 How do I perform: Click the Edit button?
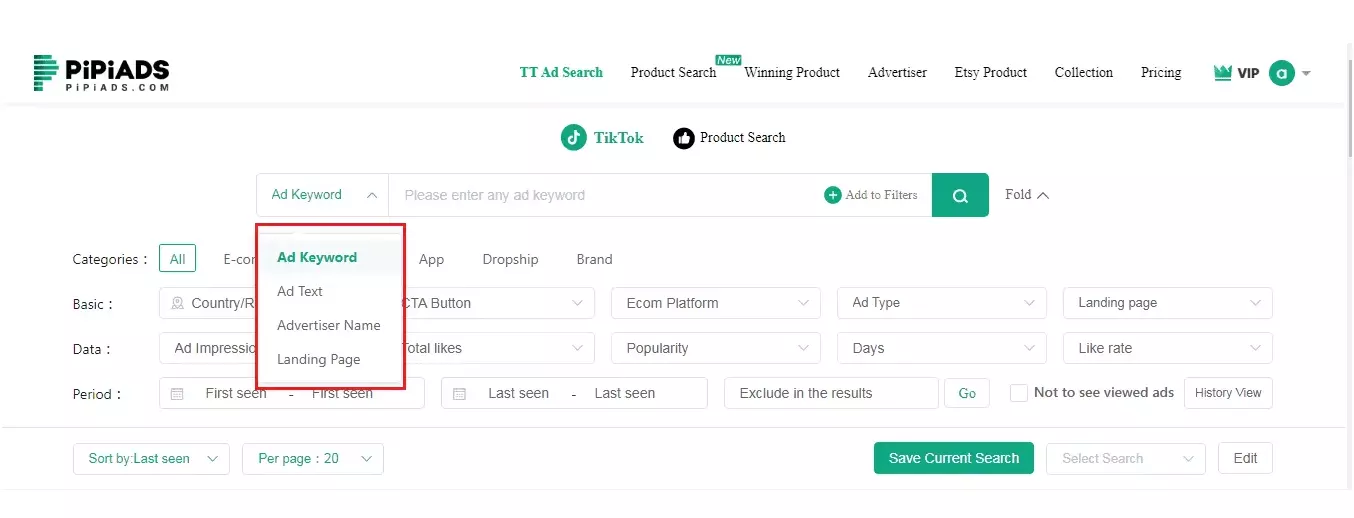click(x=1245, y=458)
